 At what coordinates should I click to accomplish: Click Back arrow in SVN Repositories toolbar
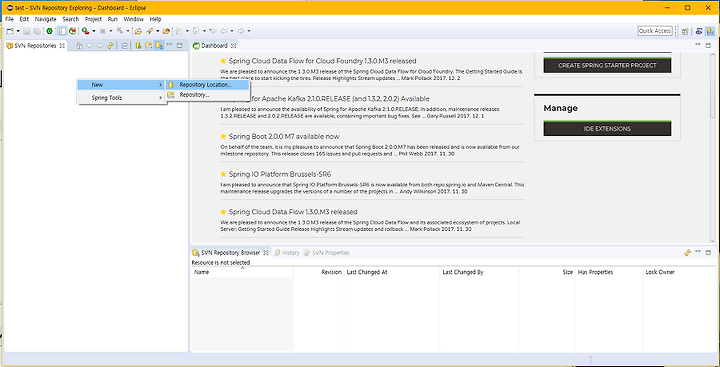(90, 45)
